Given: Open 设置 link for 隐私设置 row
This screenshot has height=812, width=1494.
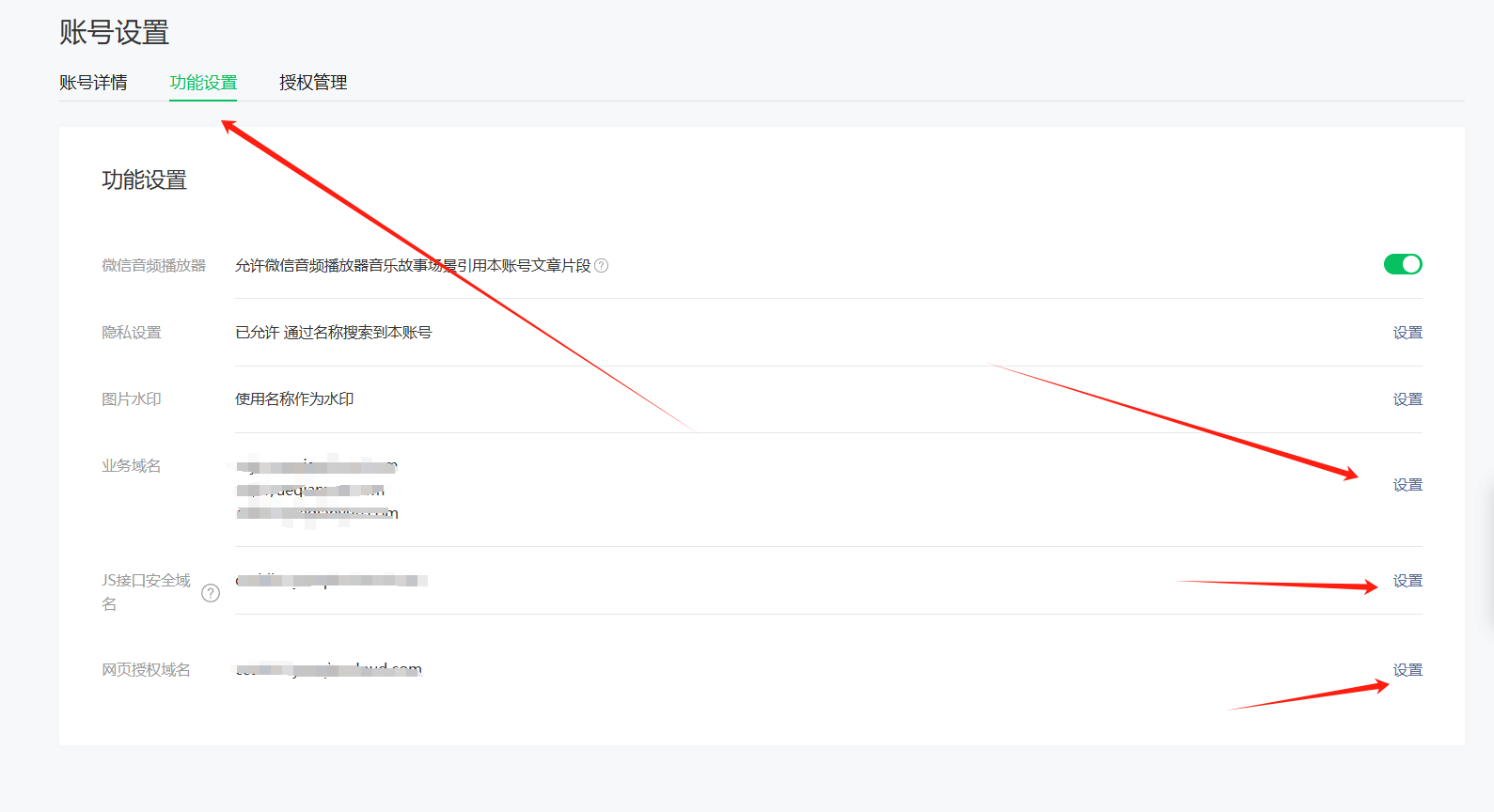Looking at the screenshot, I should click(x=1407, y=333).
